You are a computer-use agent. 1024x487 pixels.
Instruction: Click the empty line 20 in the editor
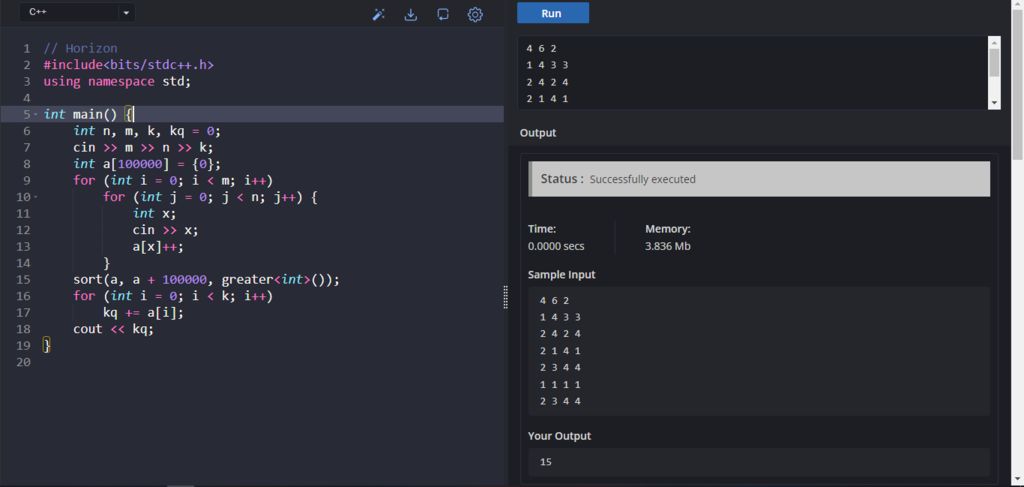point(250,361)
